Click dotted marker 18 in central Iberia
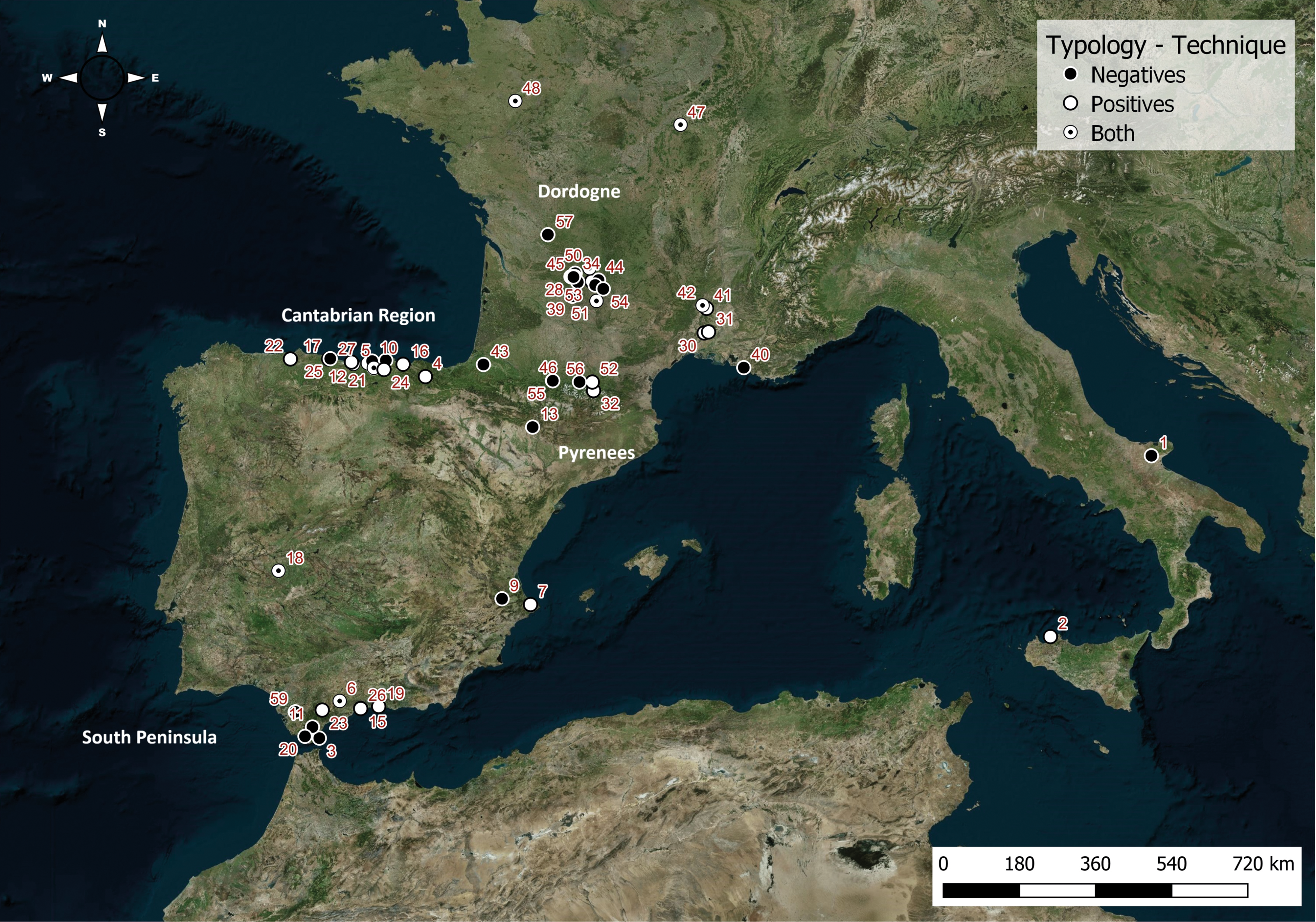This screenshot has height=922, width=1316. (x=278, y=571)
